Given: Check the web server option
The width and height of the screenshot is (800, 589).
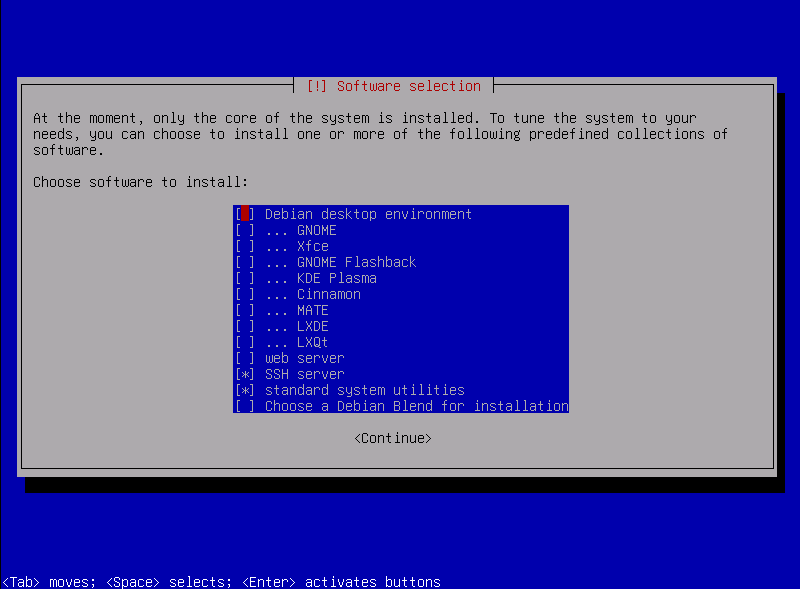Looking at the screenshot, I should coord(245,358).
